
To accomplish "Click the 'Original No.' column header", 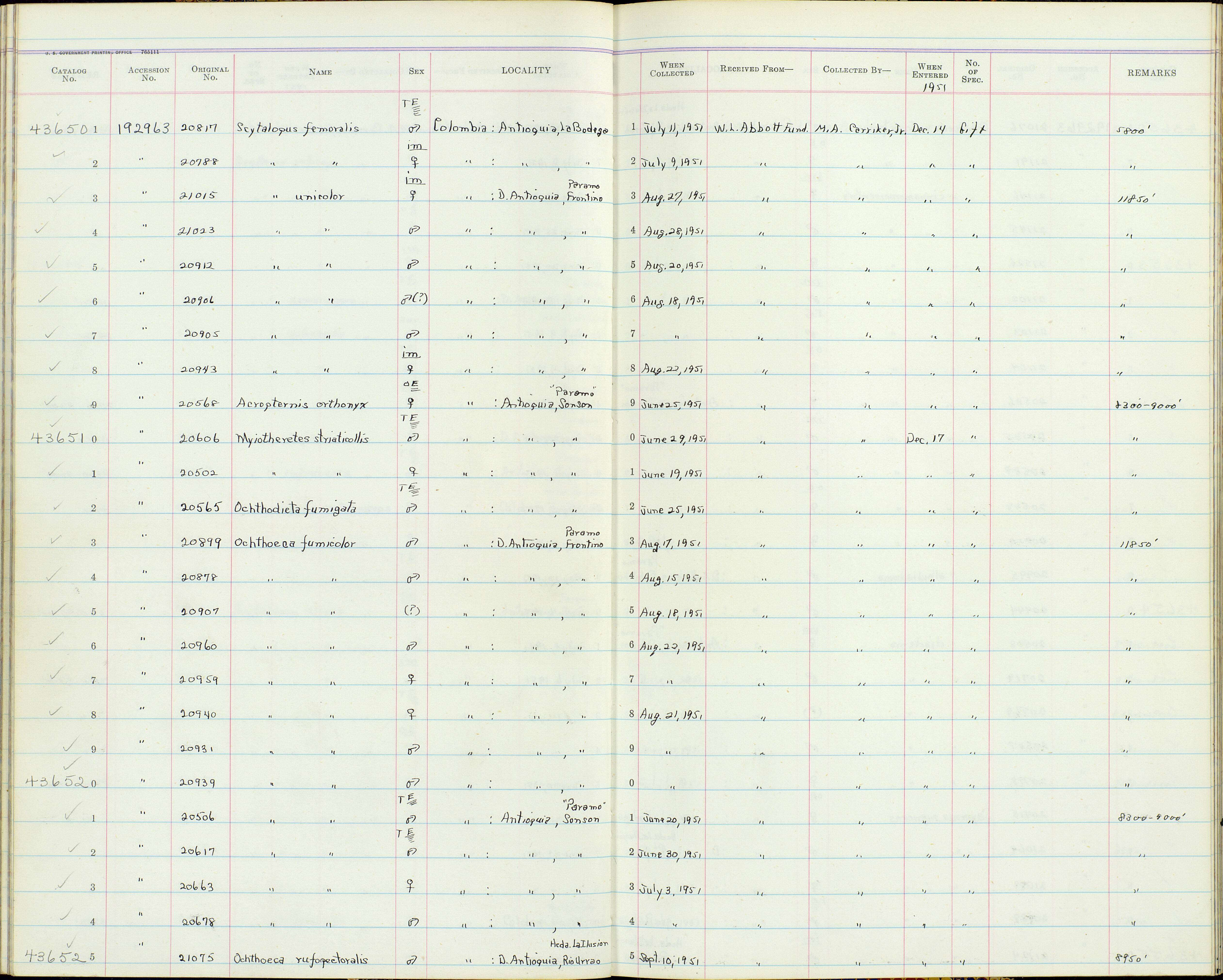I will 210,74.
